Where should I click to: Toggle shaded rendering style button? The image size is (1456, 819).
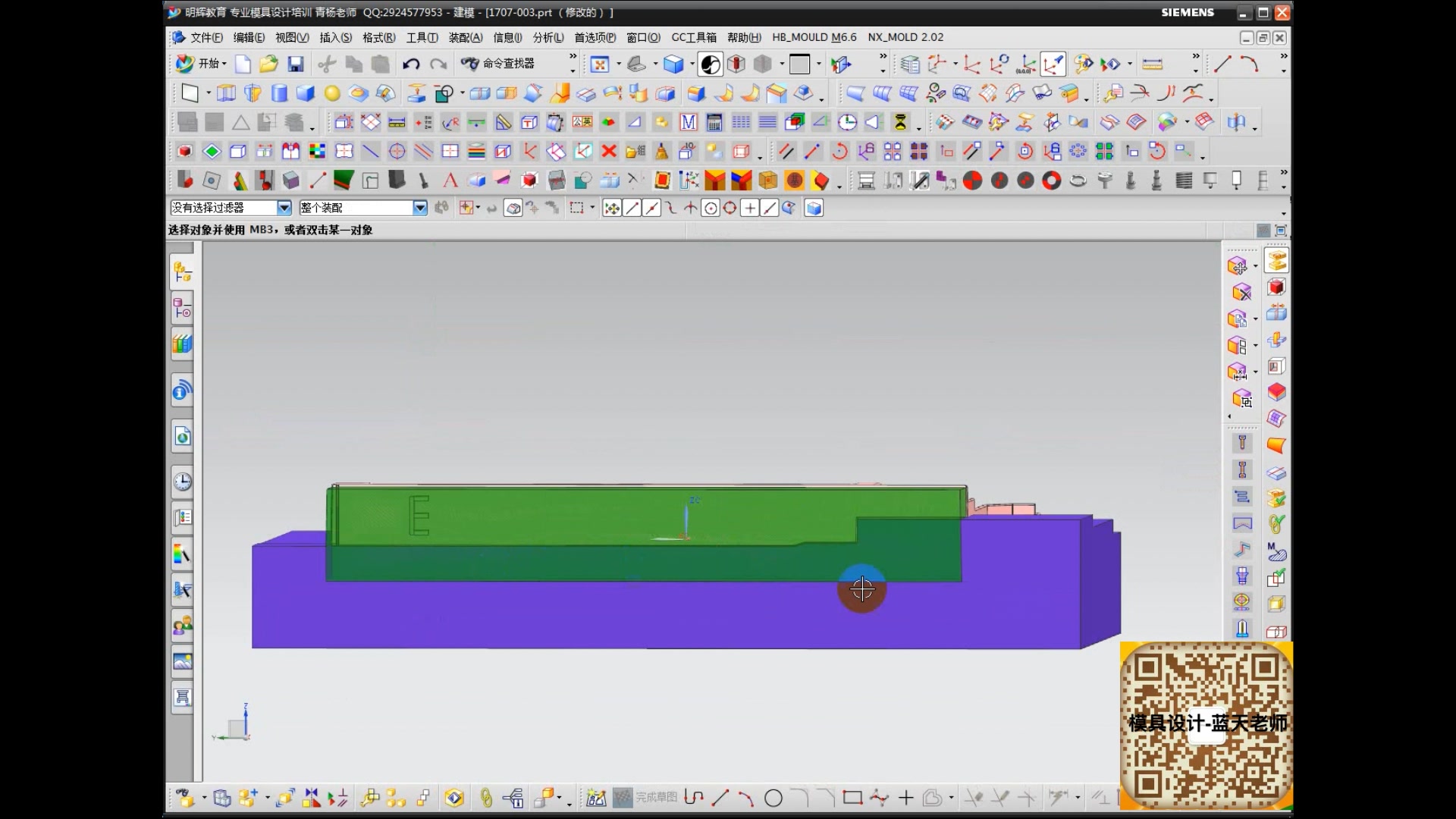tap(673, 64)
